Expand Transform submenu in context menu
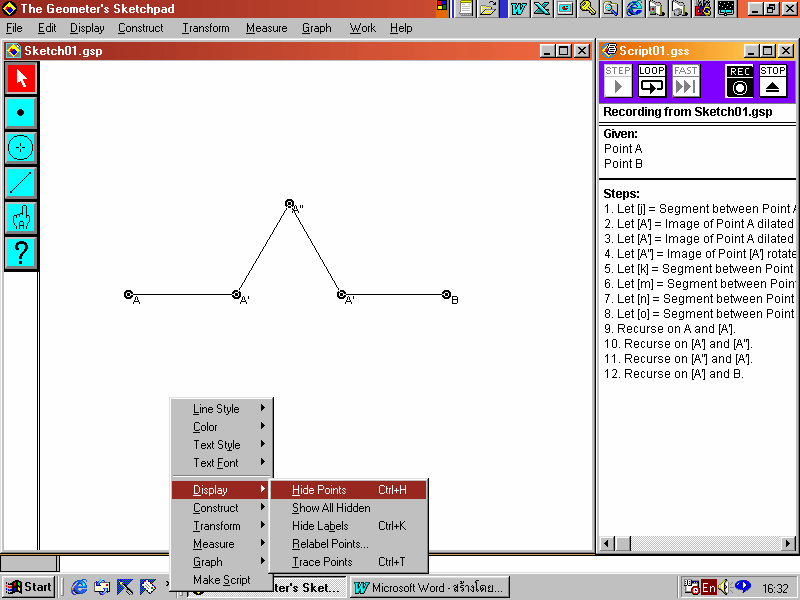 [x=222, y=526]
